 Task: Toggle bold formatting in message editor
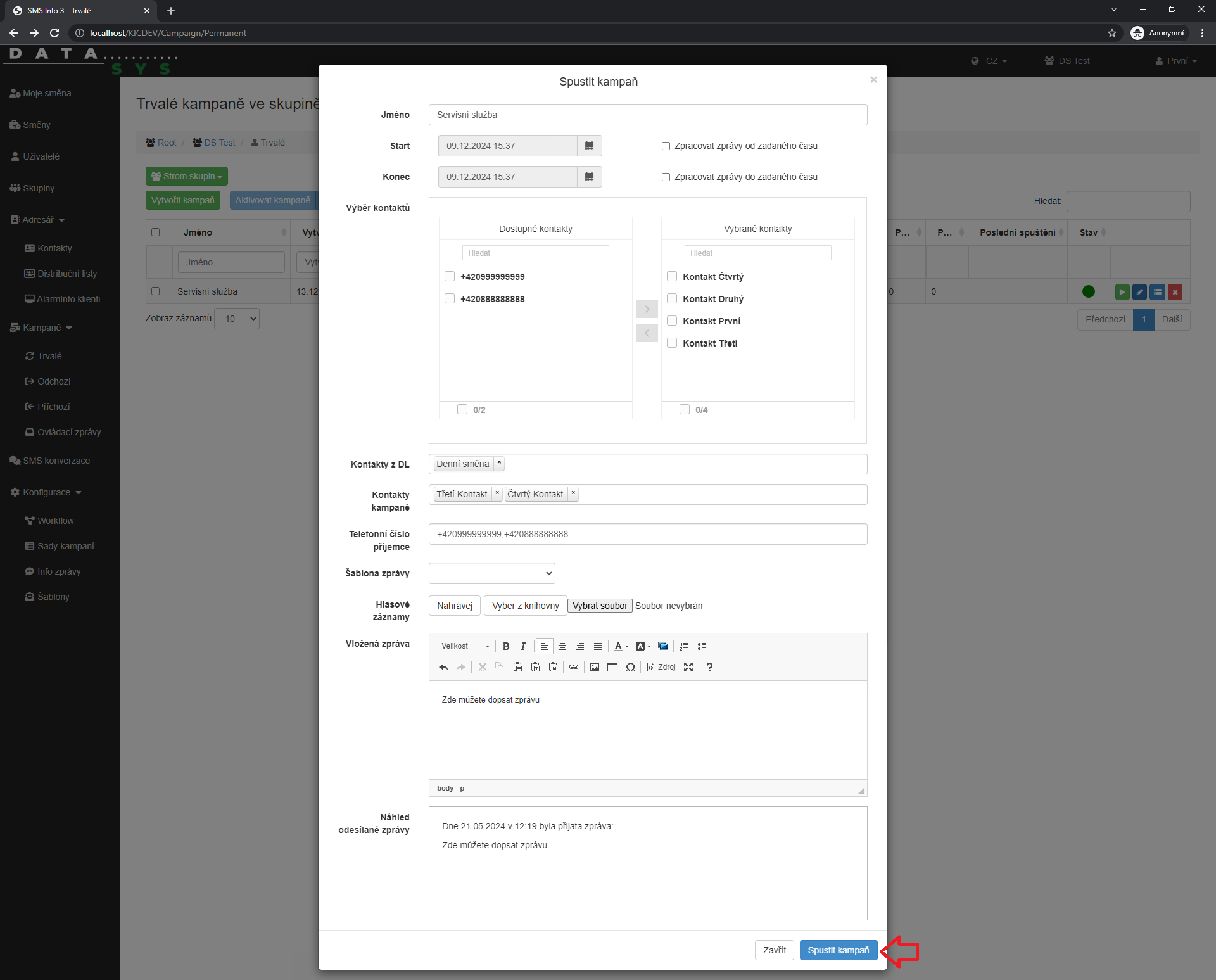click(x=506, y=646)
